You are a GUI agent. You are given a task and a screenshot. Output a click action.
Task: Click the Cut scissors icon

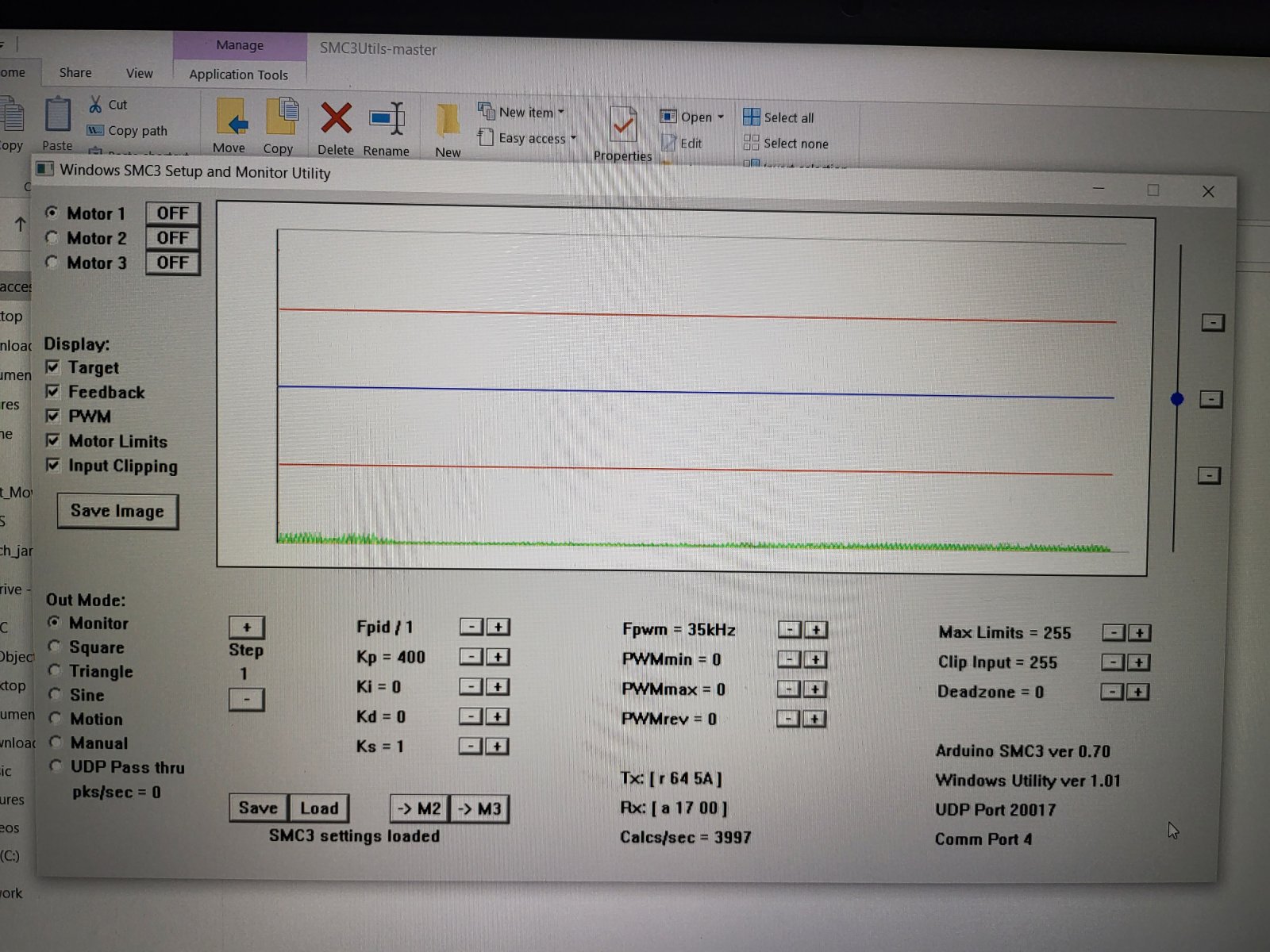pyautogui.click(x=95, y=105)
